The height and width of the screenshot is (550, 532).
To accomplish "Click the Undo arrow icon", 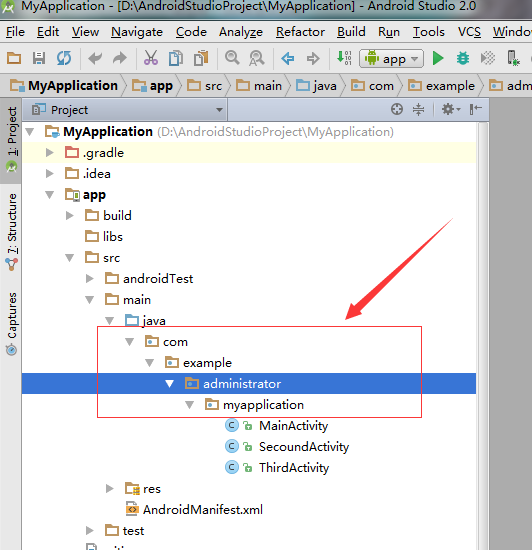I will tap(95, 58).
